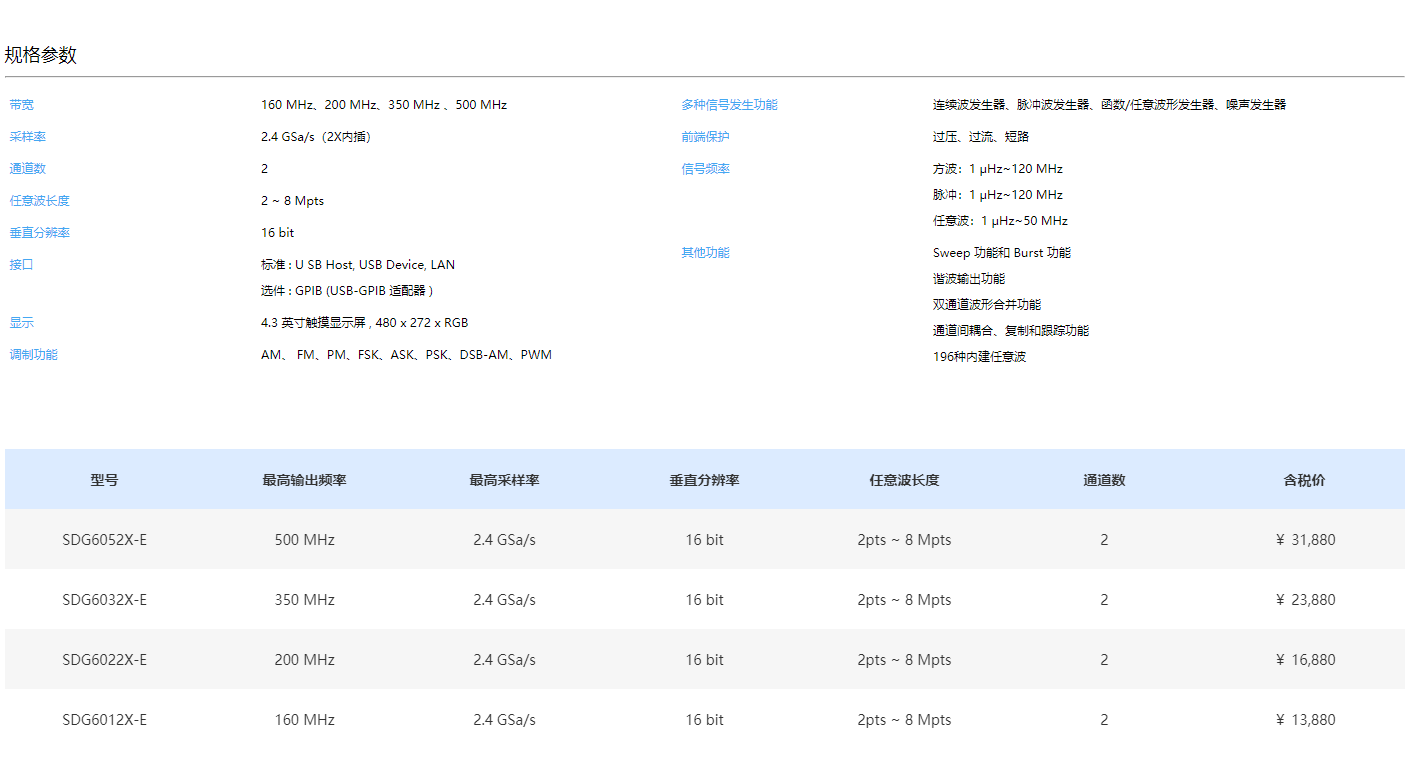This screenshot has height=762, width=1405.
Task: Select the 脉冲：1 μHz~120 MHz line
Action: click(998, 195)
